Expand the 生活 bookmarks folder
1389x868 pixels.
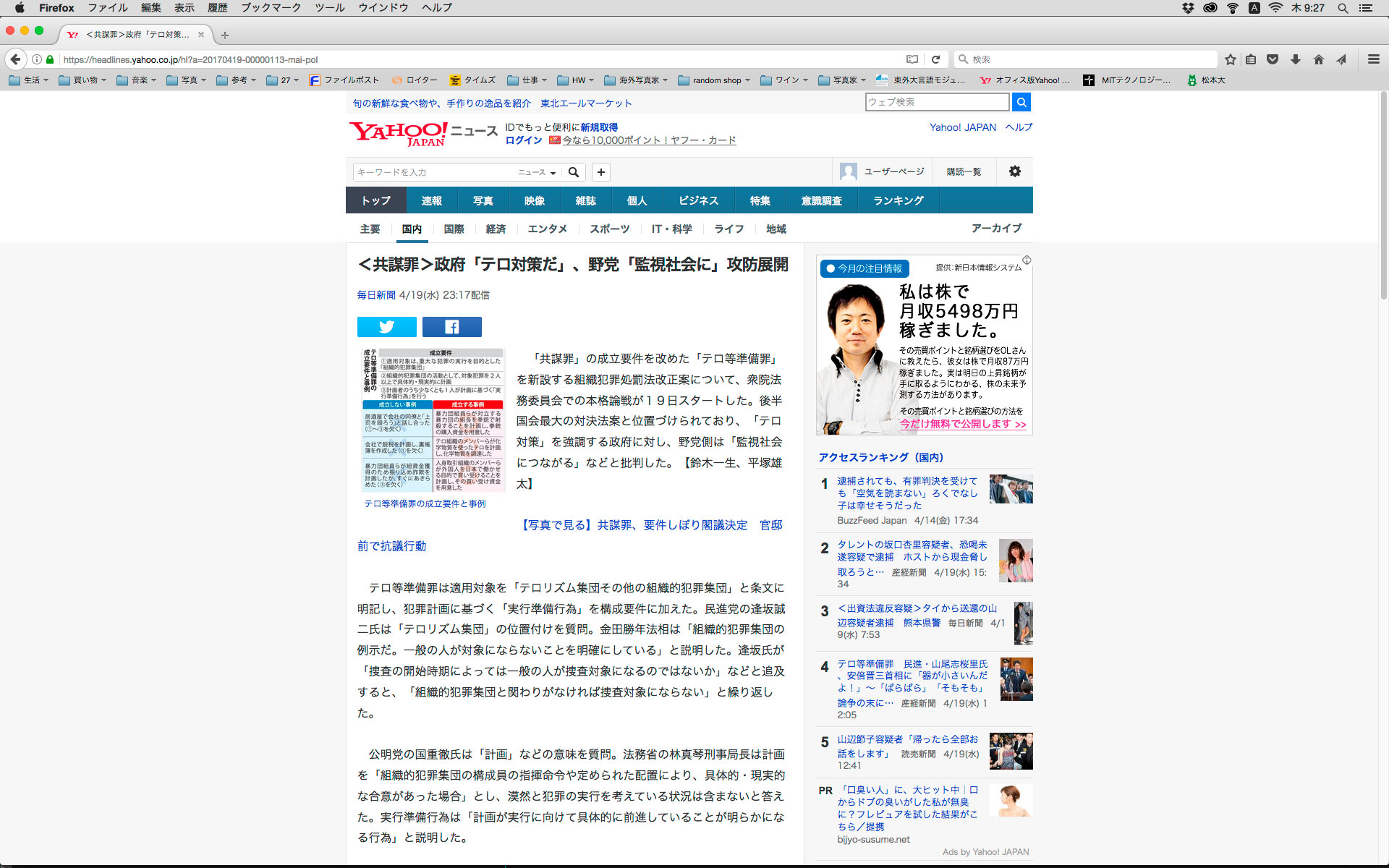pos(29,80)
